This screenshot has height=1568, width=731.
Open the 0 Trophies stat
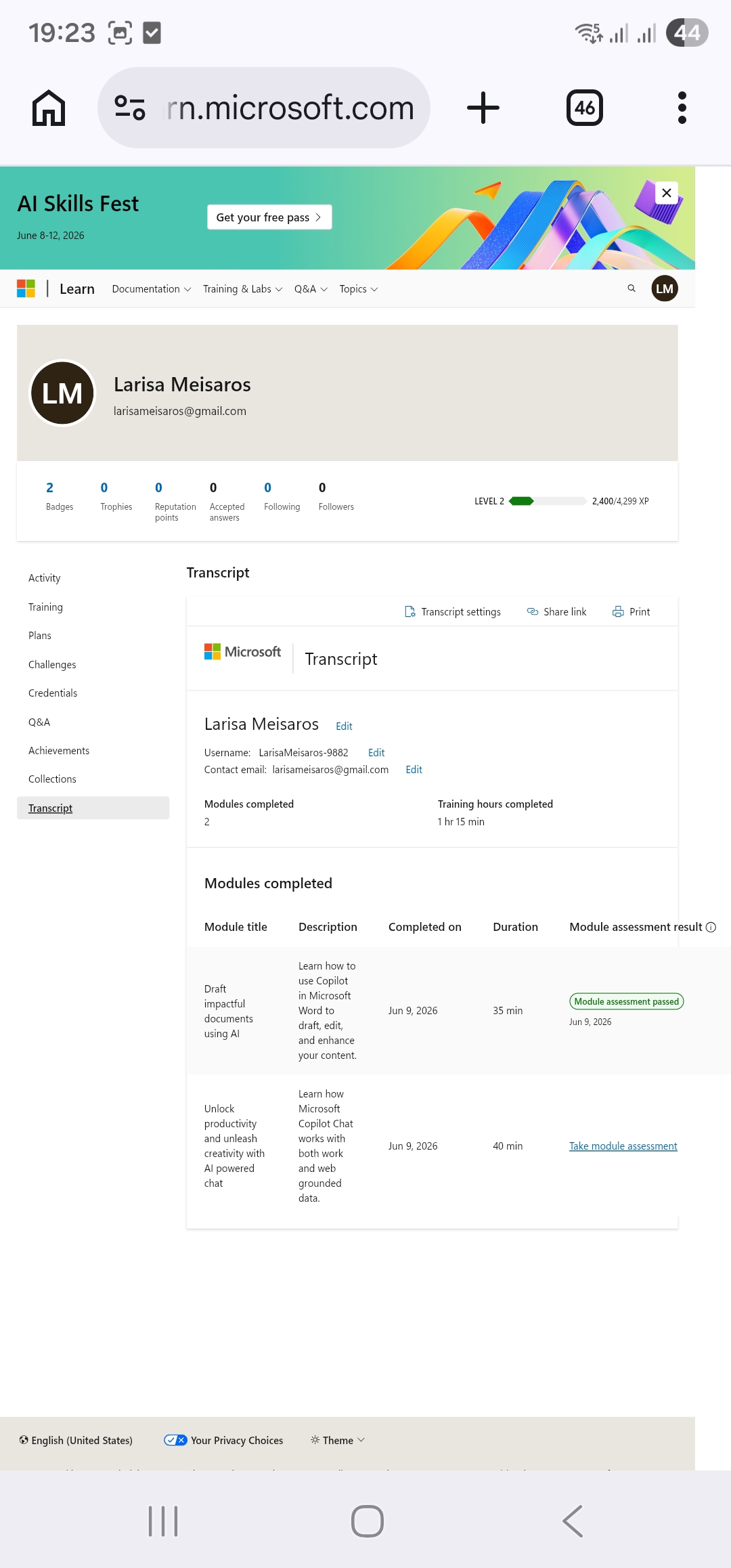click(x=116, y=496)
